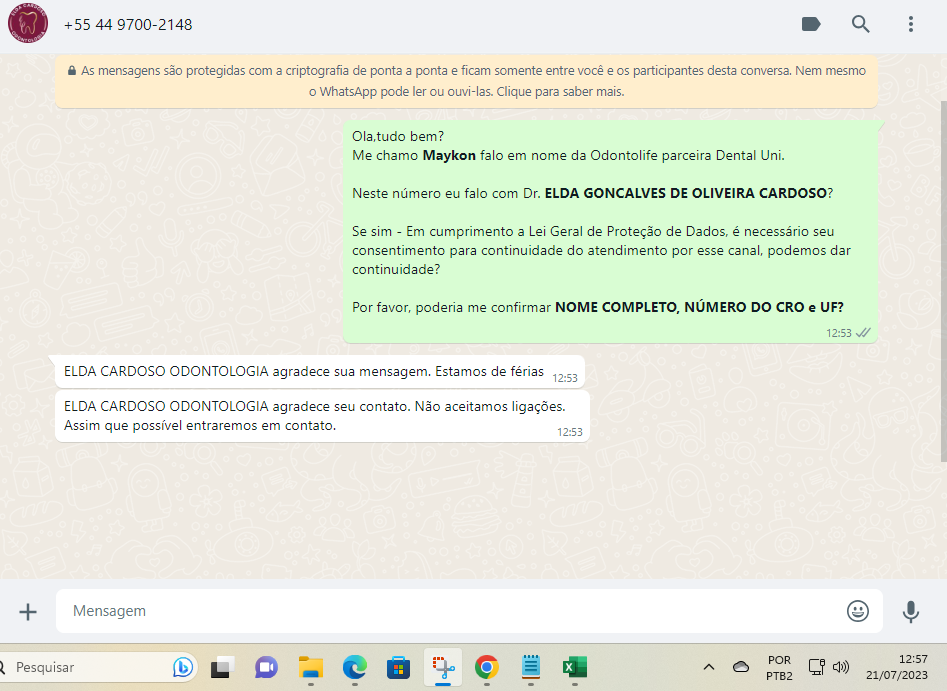Click the OneDrive cloud tray icon
The image size is (947, 691).
740,667
